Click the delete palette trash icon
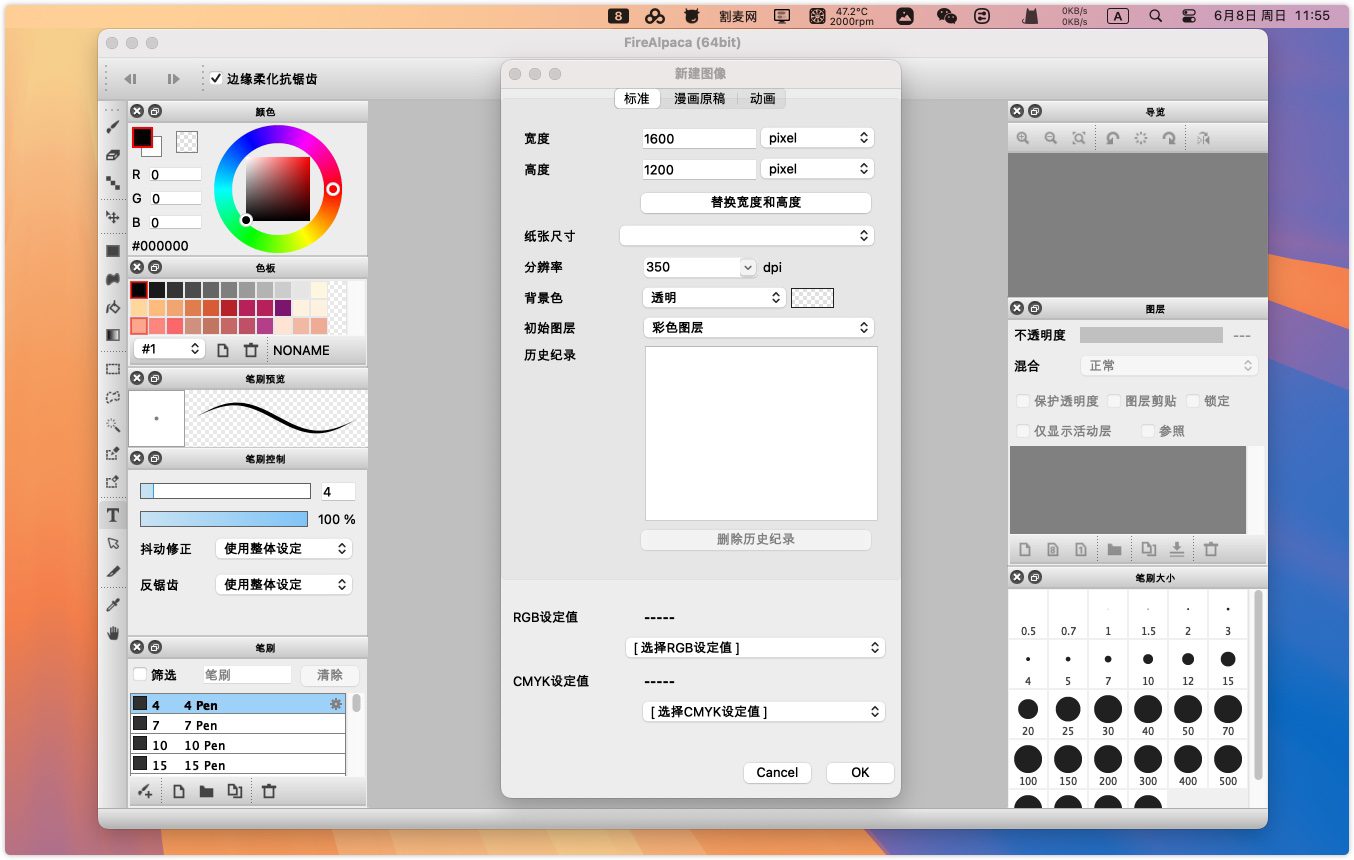Screen dimensions: 1354x860 pyautogui.click(x=251, y=350)
